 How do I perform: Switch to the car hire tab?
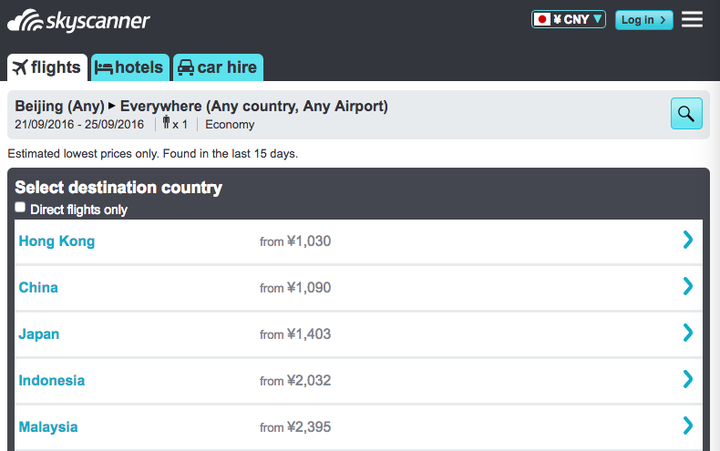pyautogui.click(x=218, y=67)
